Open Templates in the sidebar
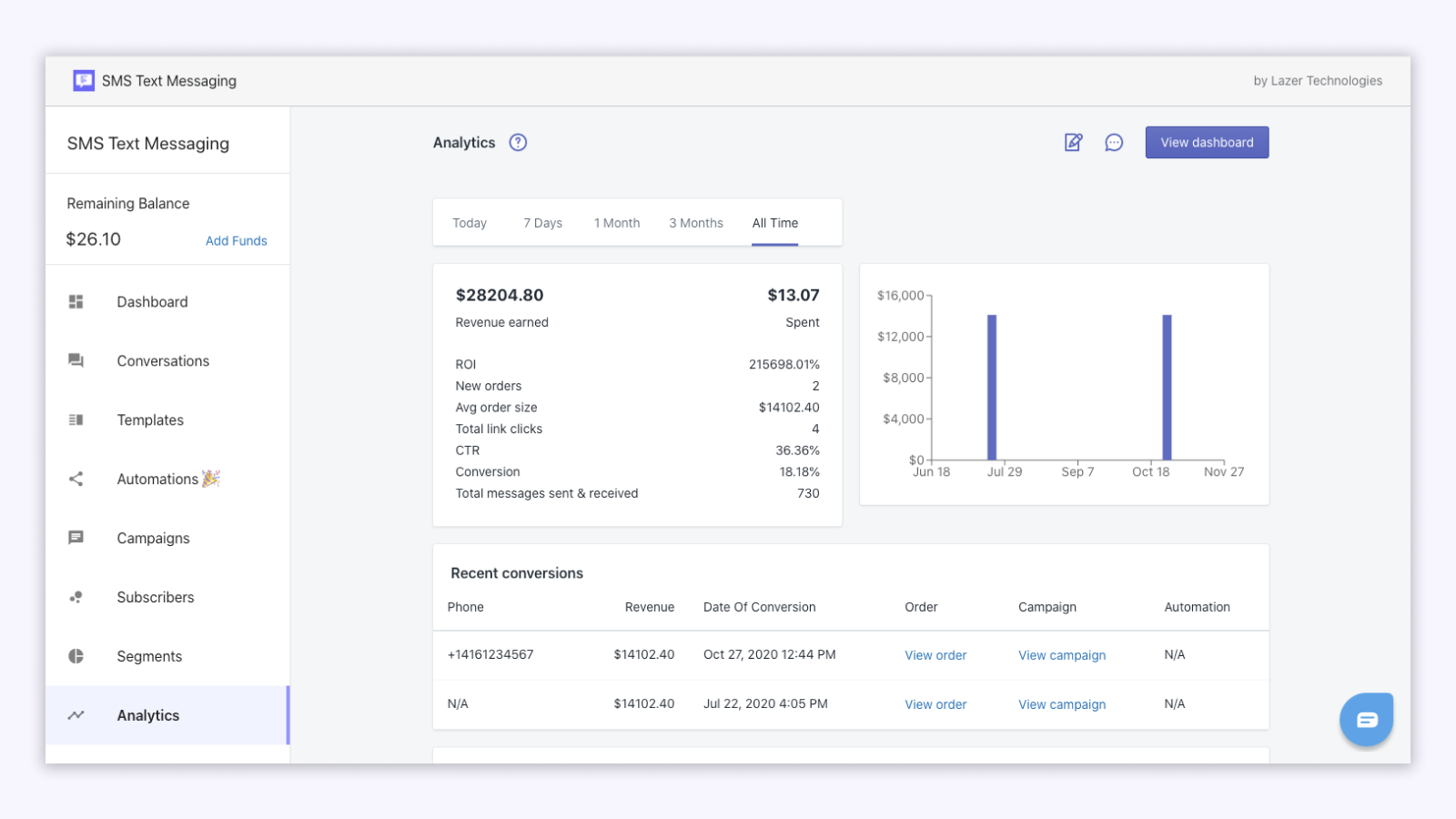 click(167, 420)
